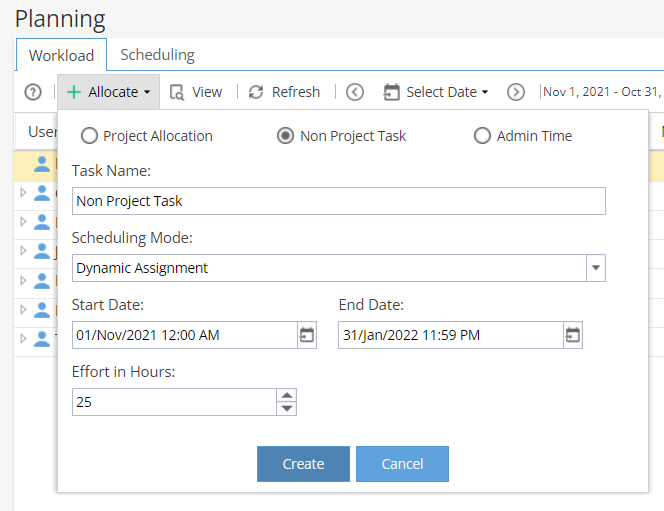Go to next date range arrow
The image size is (664, 511).
(x=516, y=92)
